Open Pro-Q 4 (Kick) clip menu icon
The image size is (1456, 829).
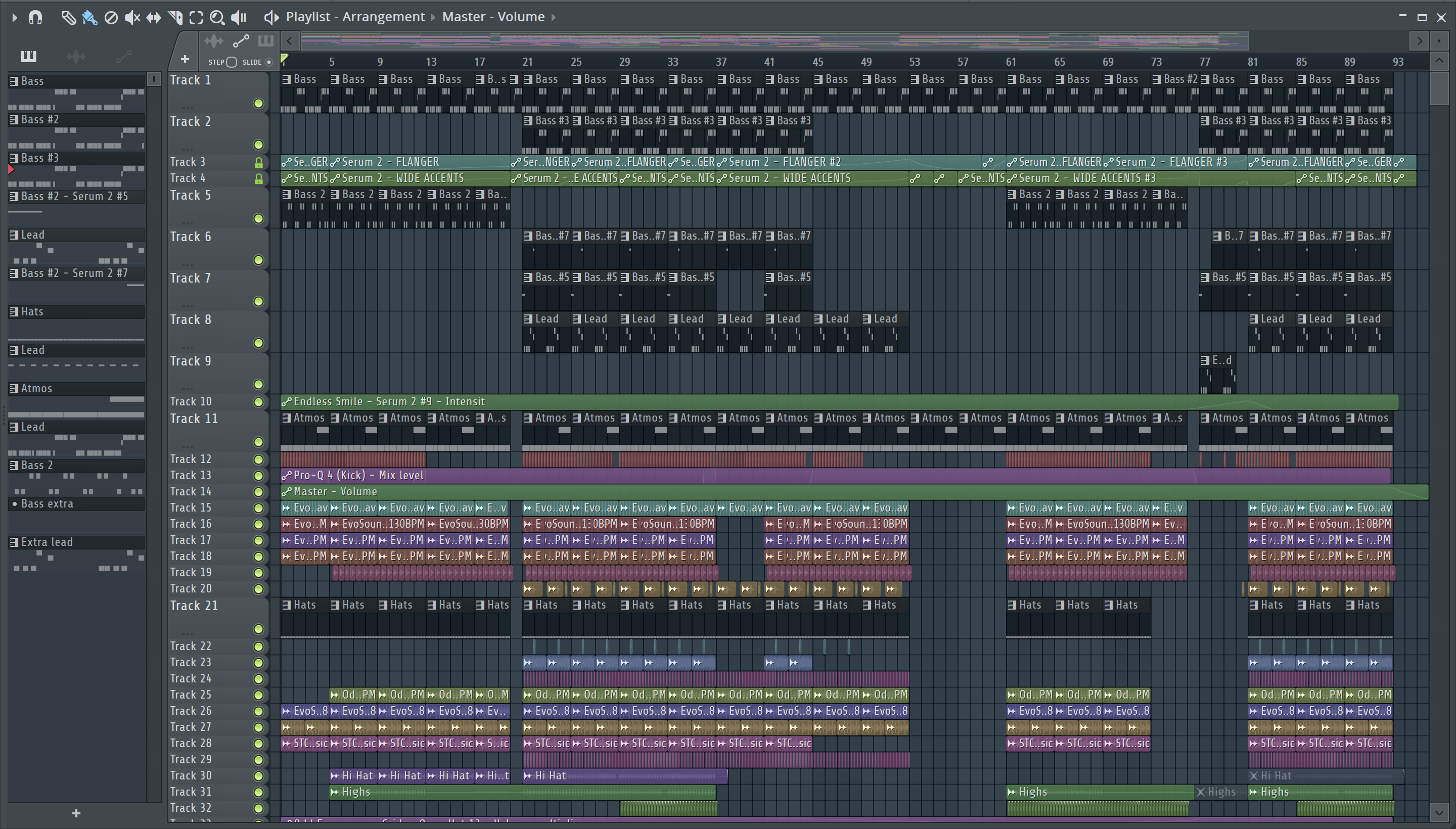[287, 476]
